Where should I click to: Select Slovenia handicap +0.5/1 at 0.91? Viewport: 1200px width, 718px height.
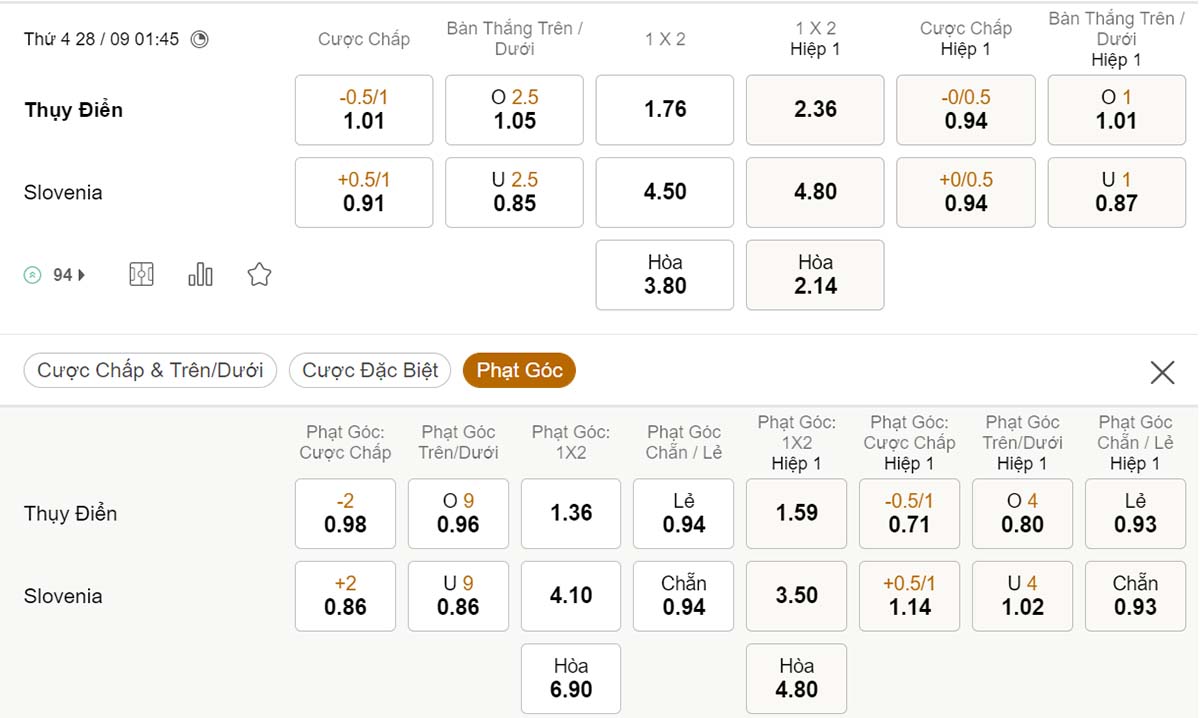point(363,192)
